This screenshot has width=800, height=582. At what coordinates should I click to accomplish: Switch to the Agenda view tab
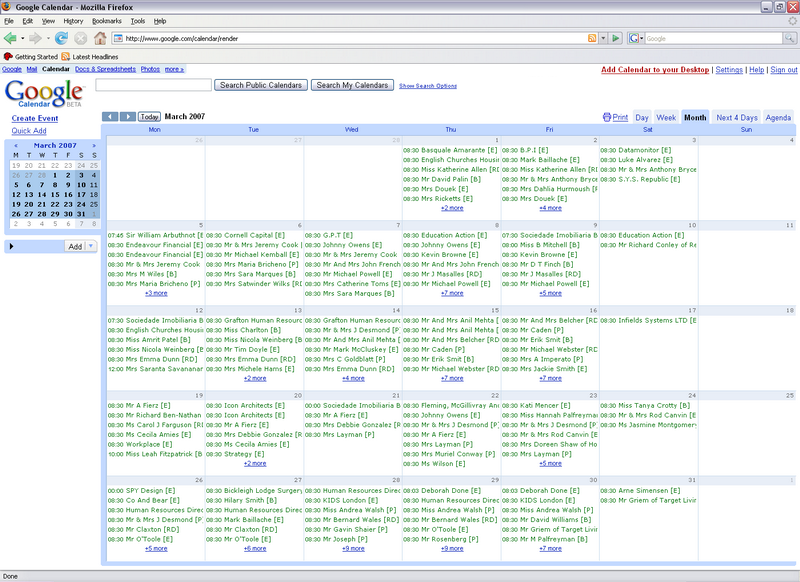[x=778, y=117]
